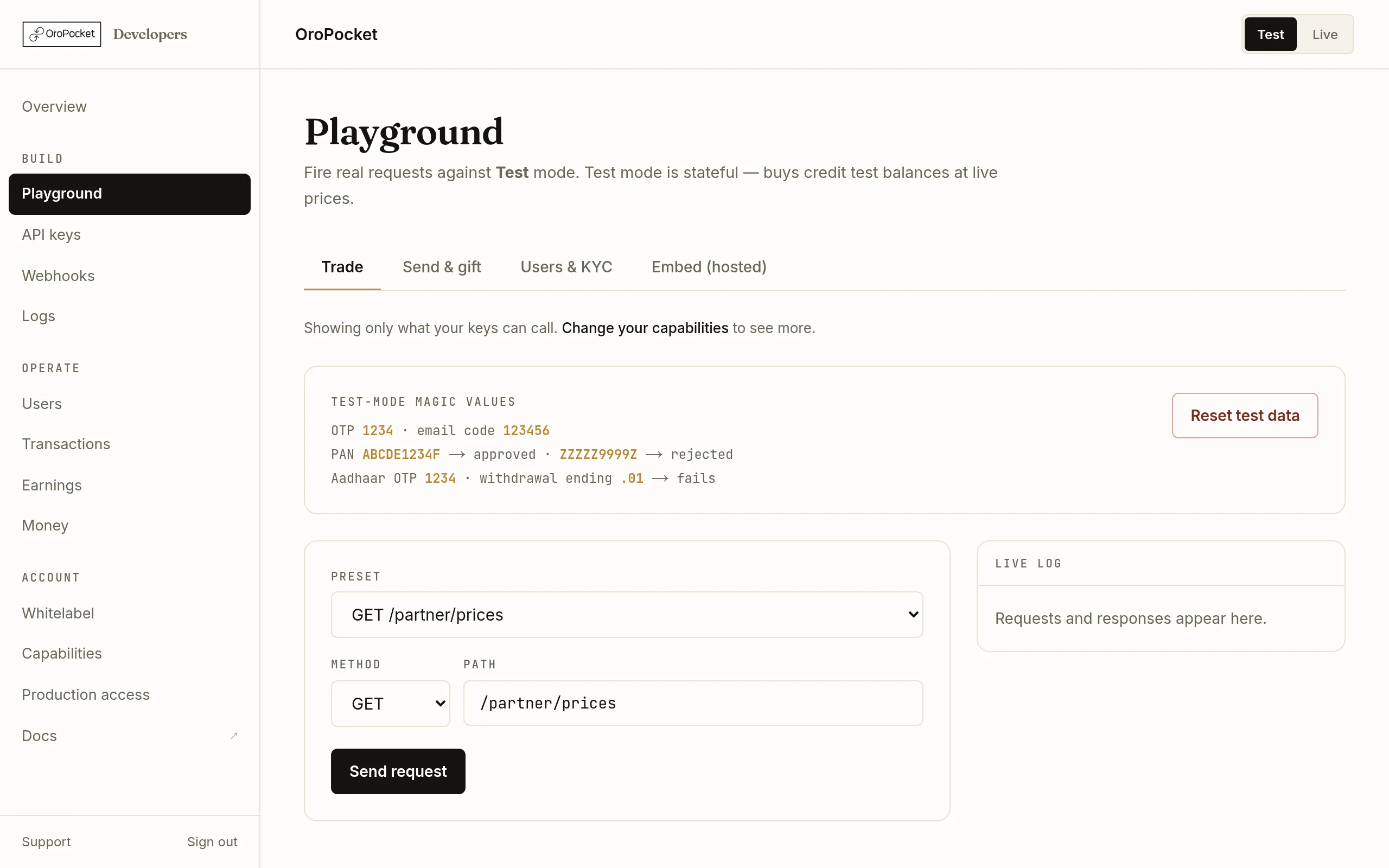Open Transactions in the sidebar

pos(130,444)
